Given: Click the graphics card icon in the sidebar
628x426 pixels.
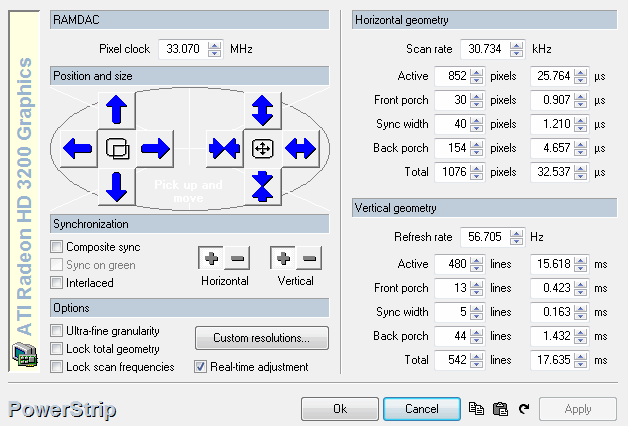Looking at the screenshot, I should coord(25,354).
